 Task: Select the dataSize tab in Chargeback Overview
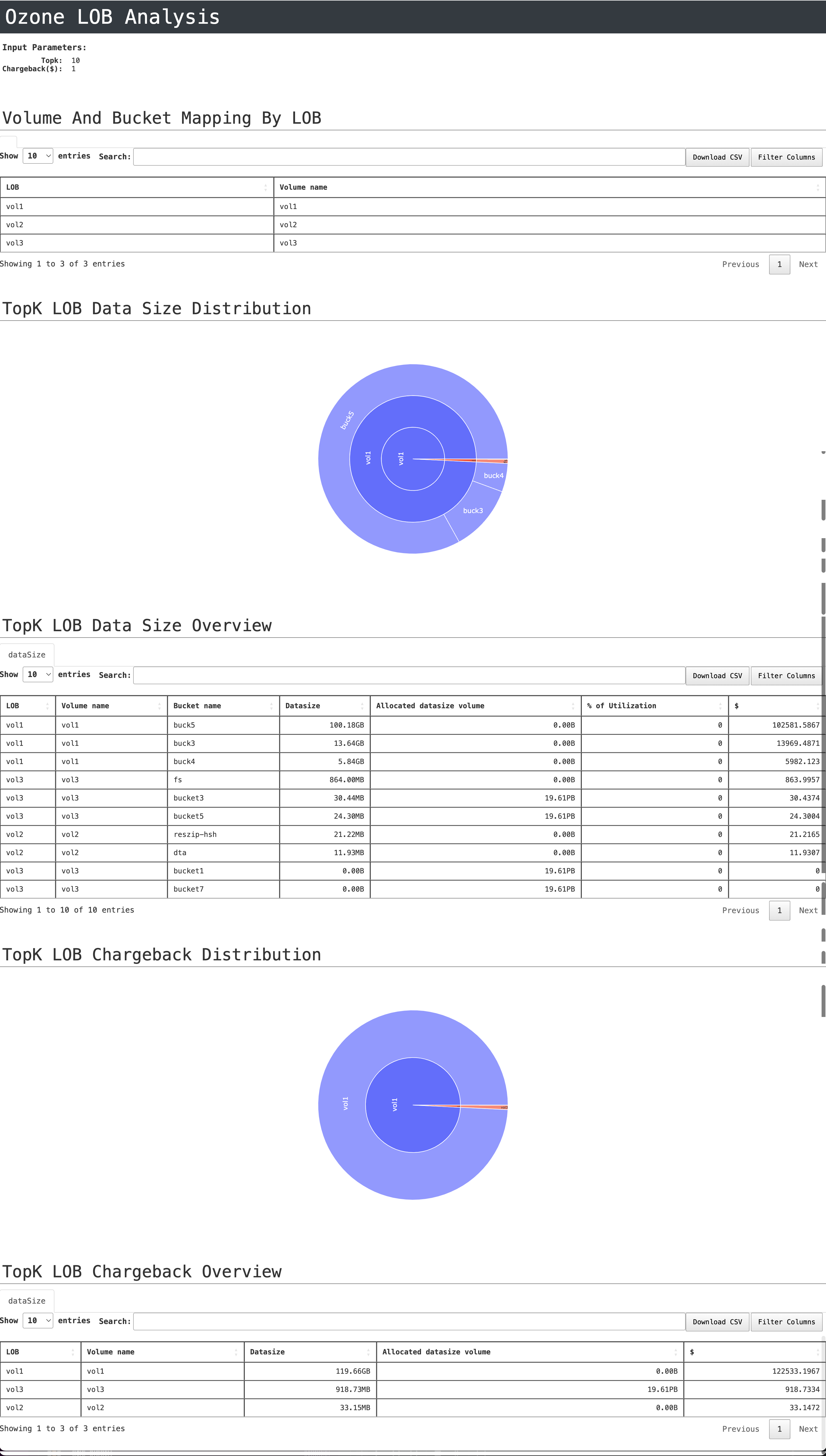(x=27, y=1301)
